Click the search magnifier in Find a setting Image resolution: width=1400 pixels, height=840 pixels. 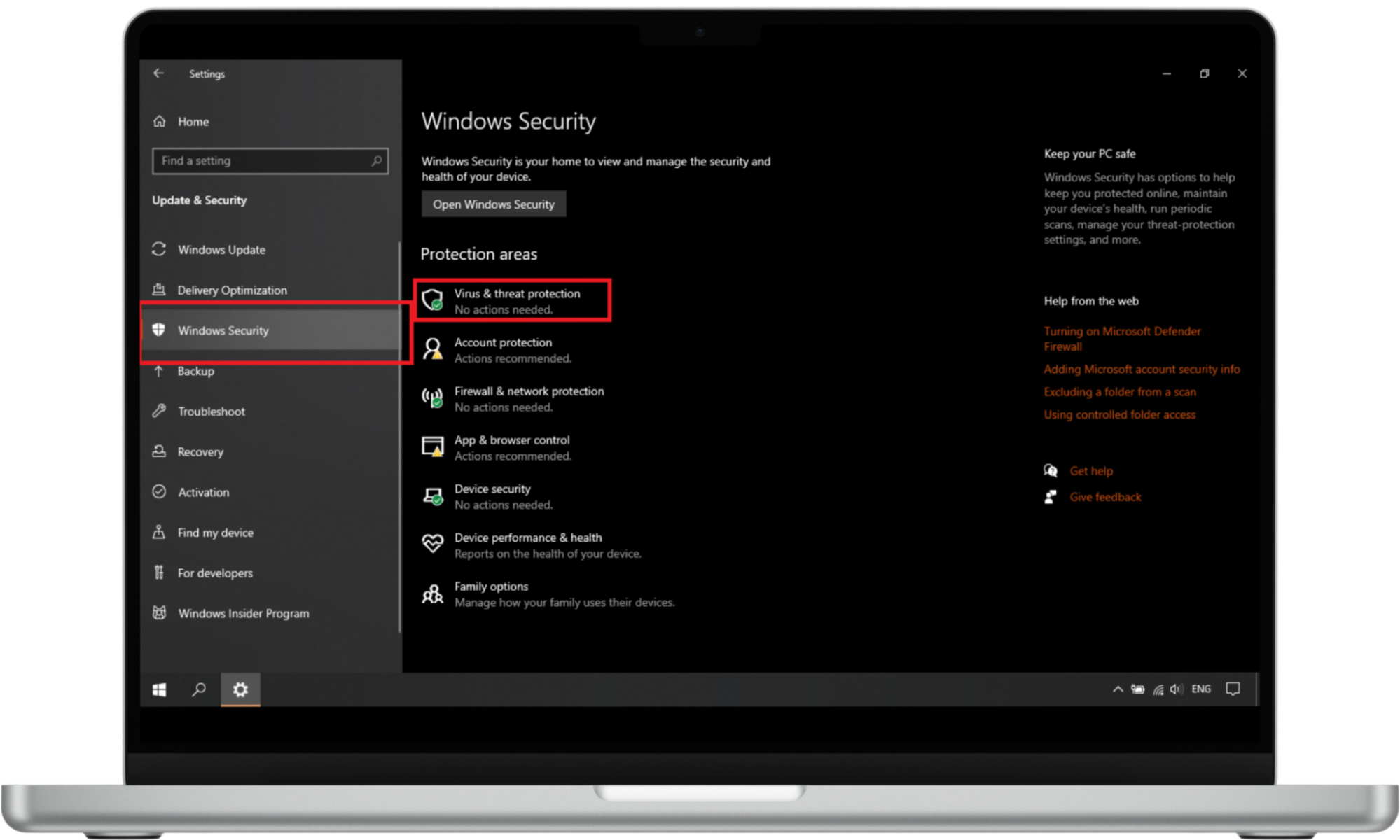pyautogui.click(x=377, y=161)
